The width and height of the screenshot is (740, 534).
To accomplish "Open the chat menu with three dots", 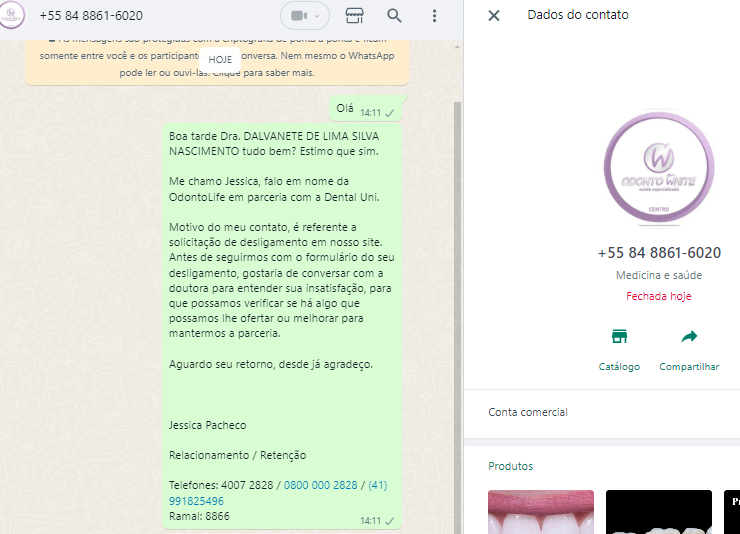I will (434, 16).
